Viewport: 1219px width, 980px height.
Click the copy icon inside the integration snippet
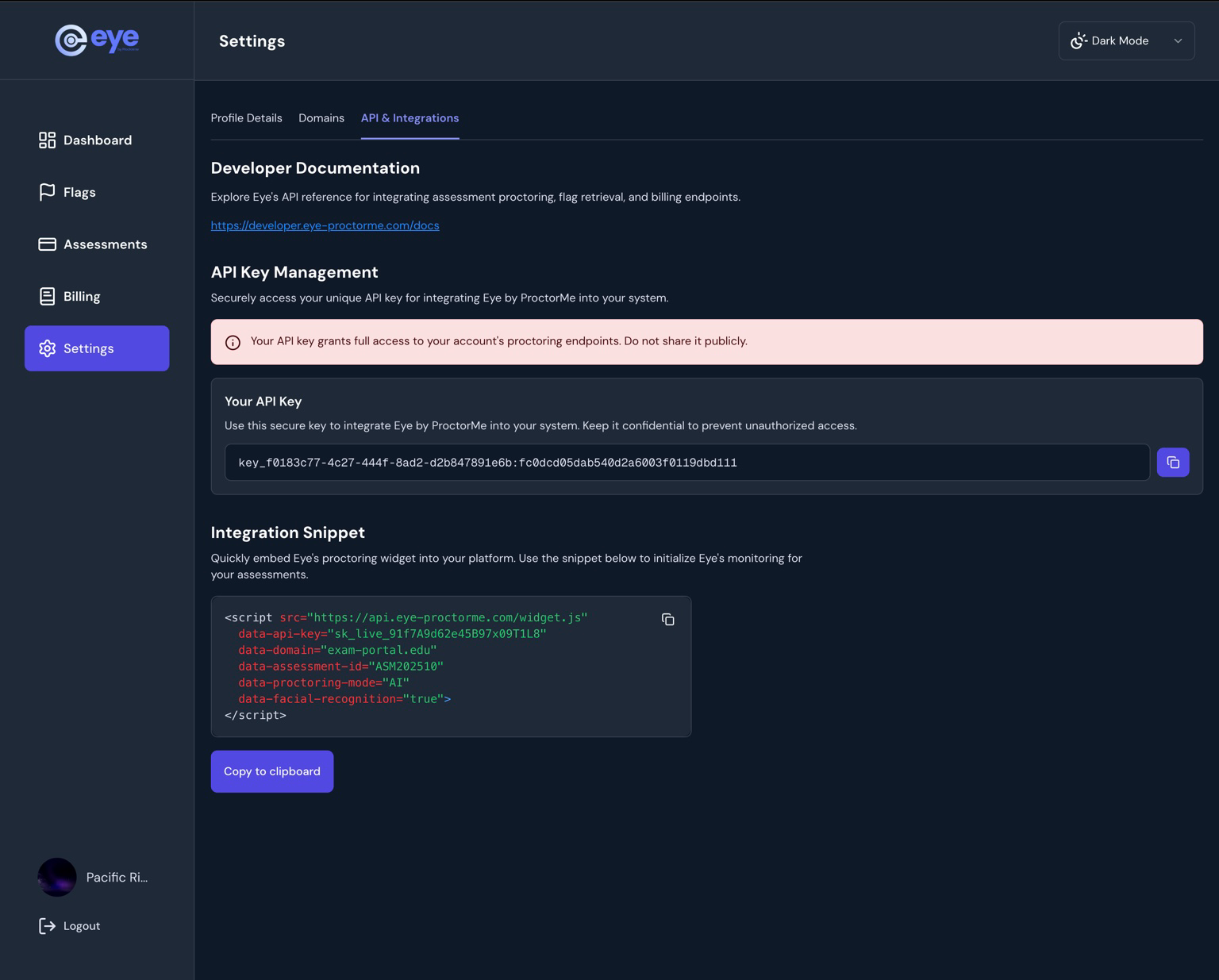tap(667, 619)
